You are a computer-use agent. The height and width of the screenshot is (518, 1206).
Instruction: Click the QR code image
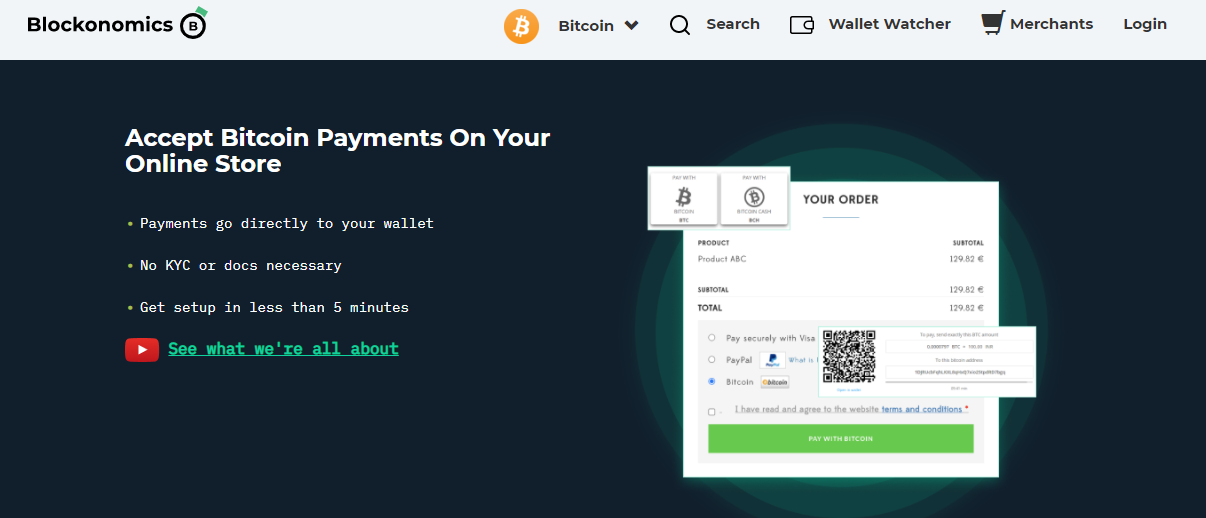point(848,357)
